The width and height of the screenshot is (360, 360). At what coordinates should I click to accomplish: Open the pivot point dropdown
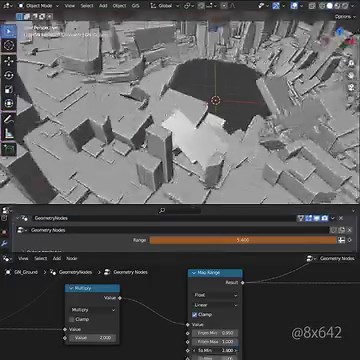click(189, 6)
